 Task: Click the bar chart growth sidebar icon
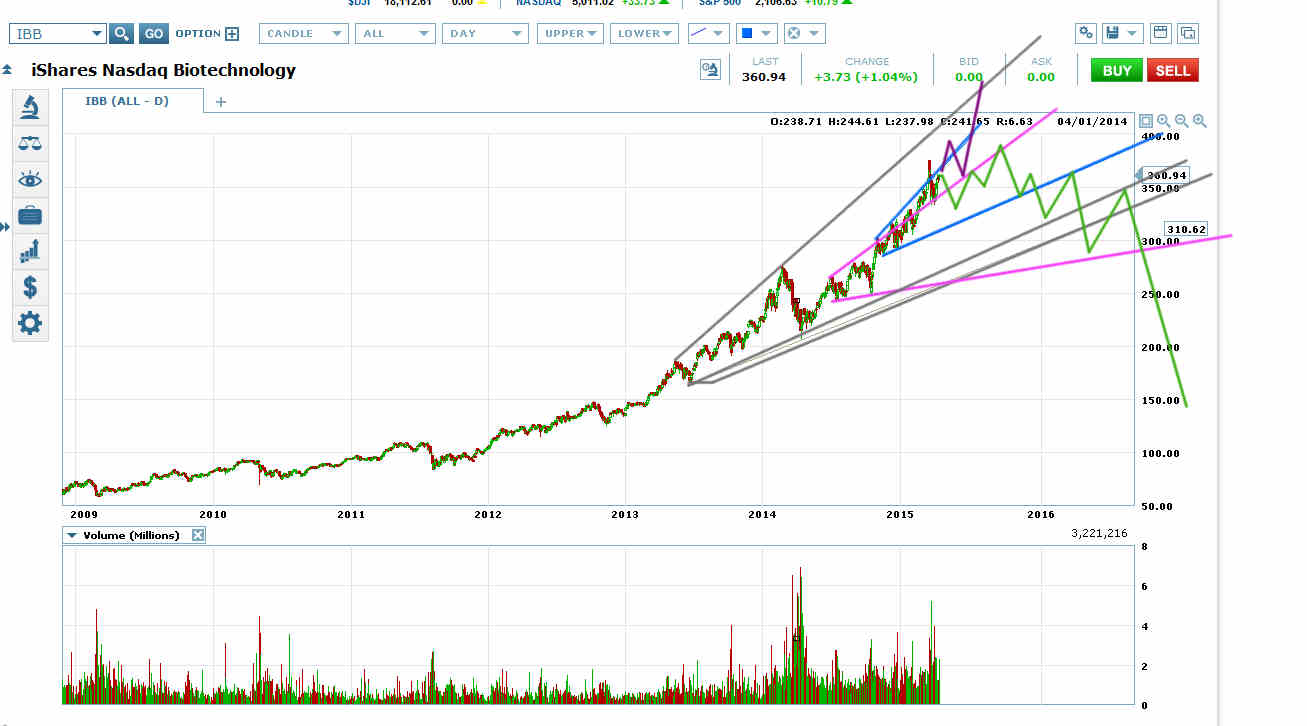coord(30,251)
